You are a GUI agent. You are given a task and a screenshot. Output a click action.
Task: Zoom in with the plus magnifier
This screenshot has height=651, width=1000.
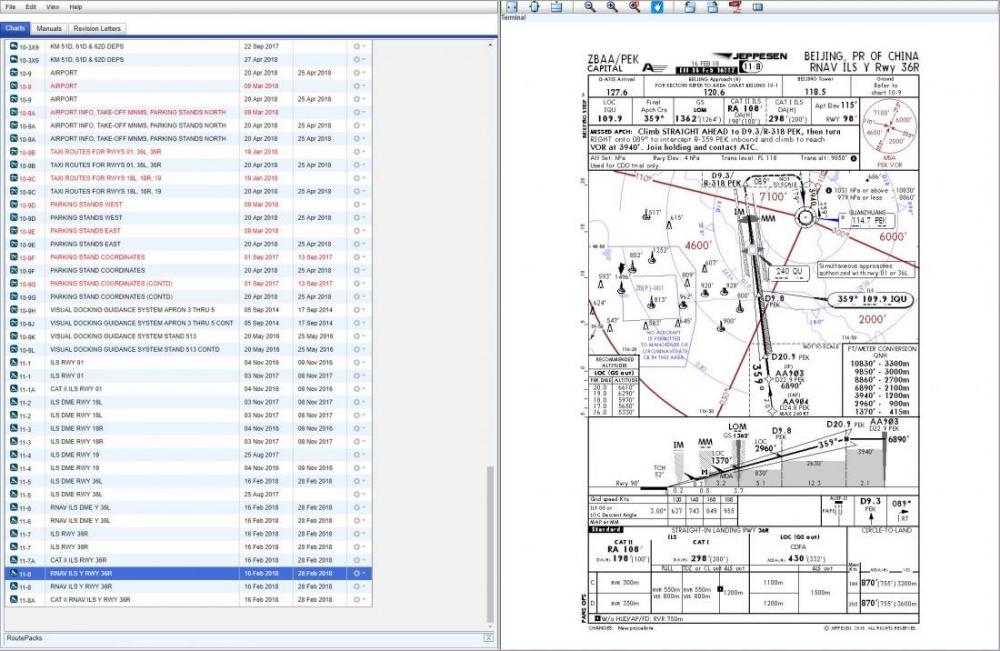click(x=612, y=7)
